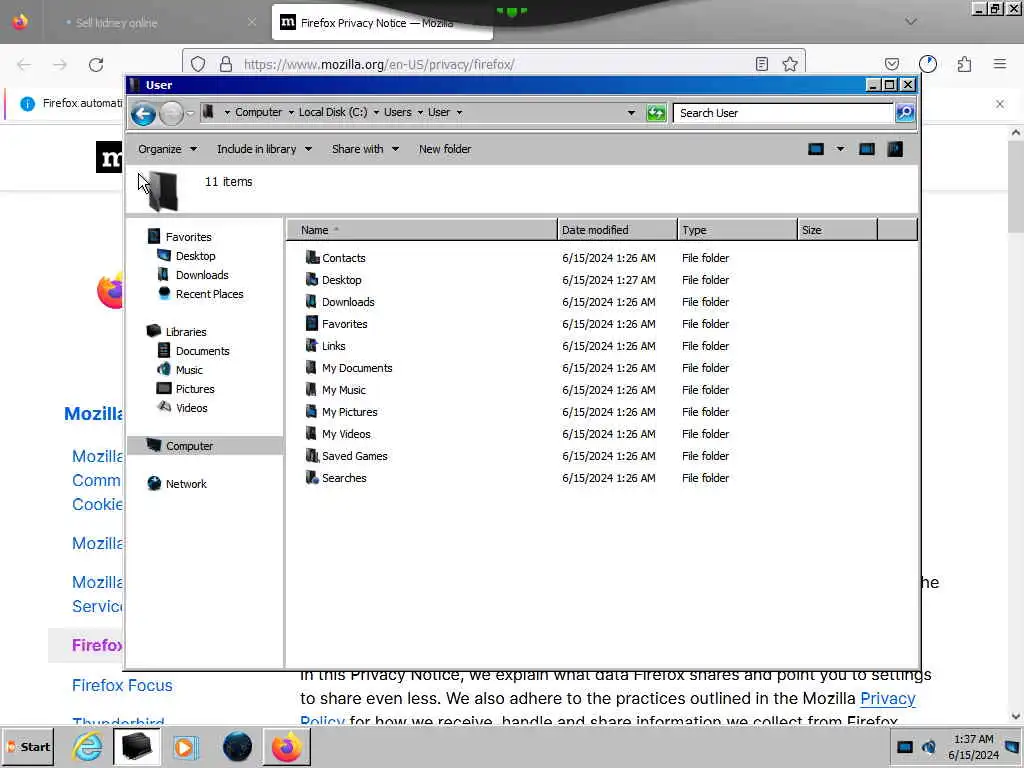Screen dimensions: 1024x768
Task: Open Firefox hamburger application menu
Action: 1000,64
